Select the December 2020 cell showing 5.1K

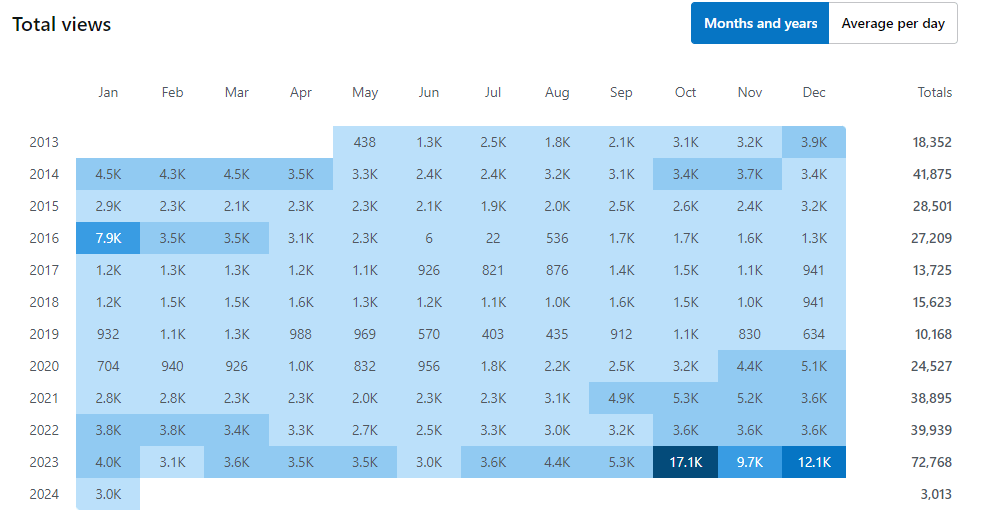coord(813,366)
